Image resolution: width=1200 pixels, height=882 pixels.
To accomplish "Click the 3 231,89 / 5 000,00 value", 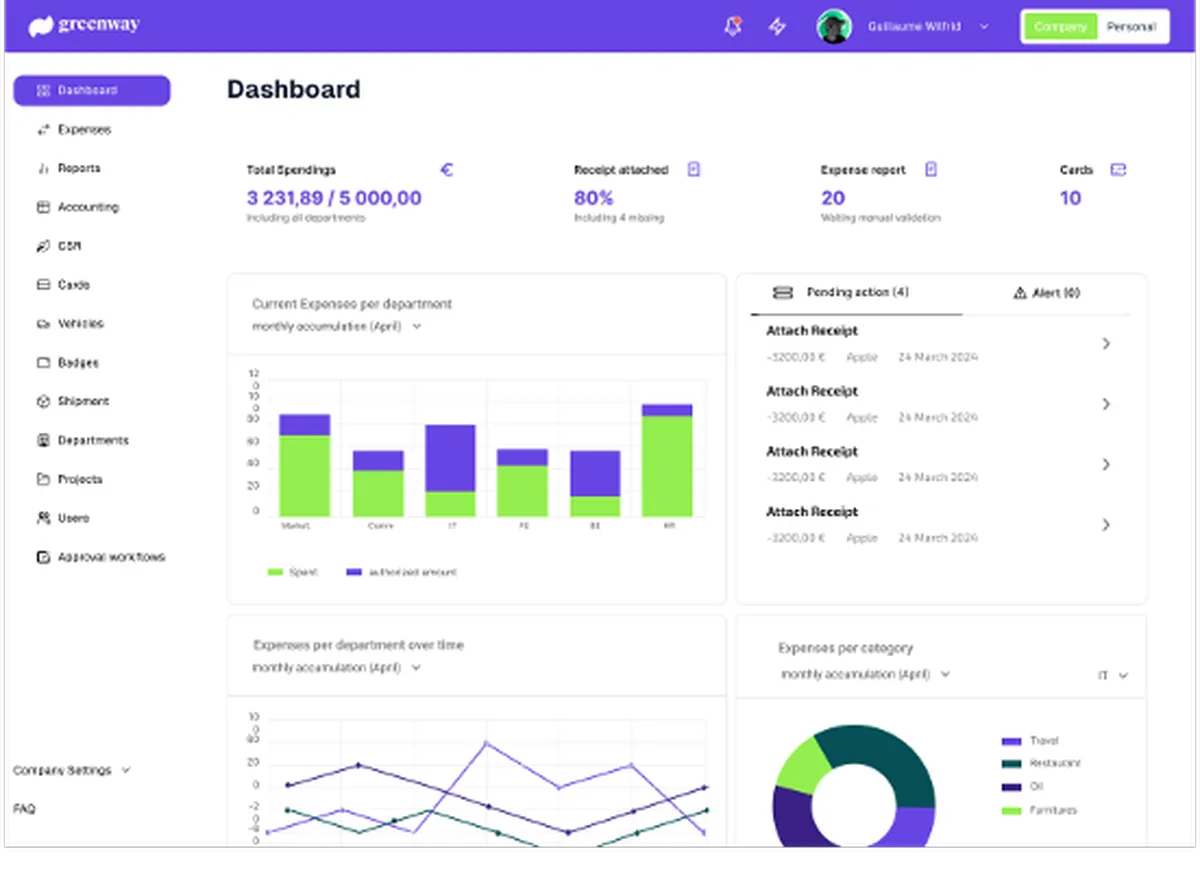I will 334,198.
